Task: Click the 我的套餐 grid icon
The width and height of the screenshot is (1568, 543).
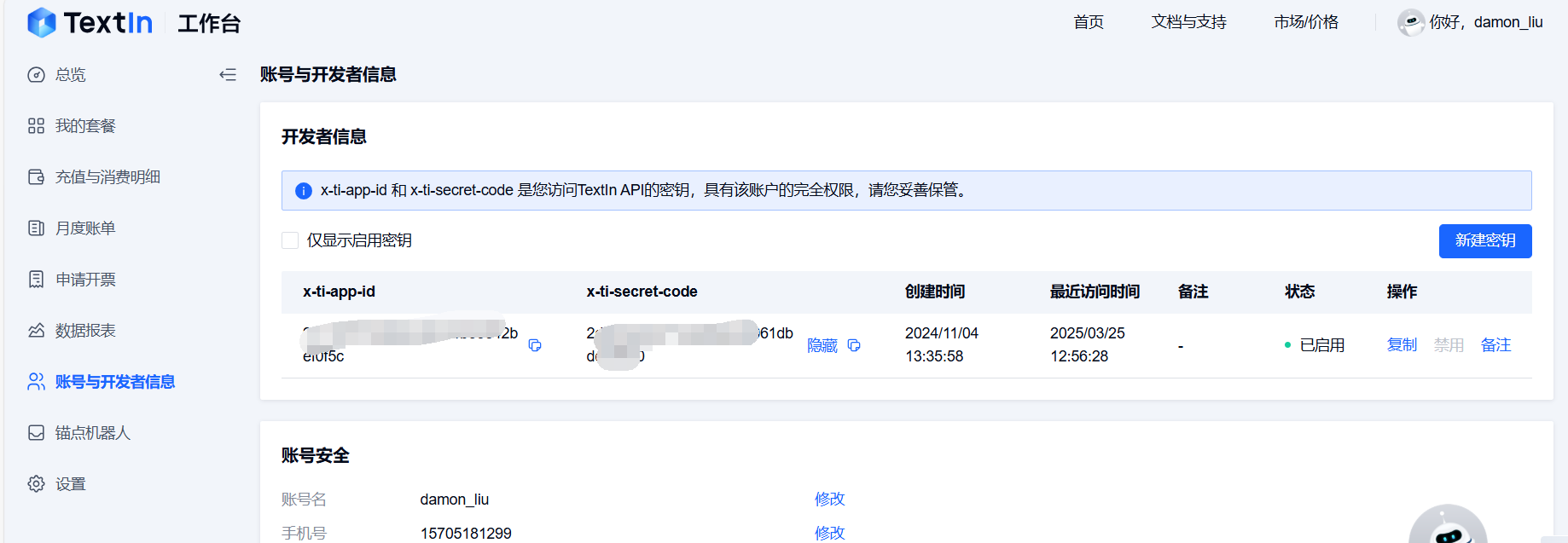Action: point(36,126)
